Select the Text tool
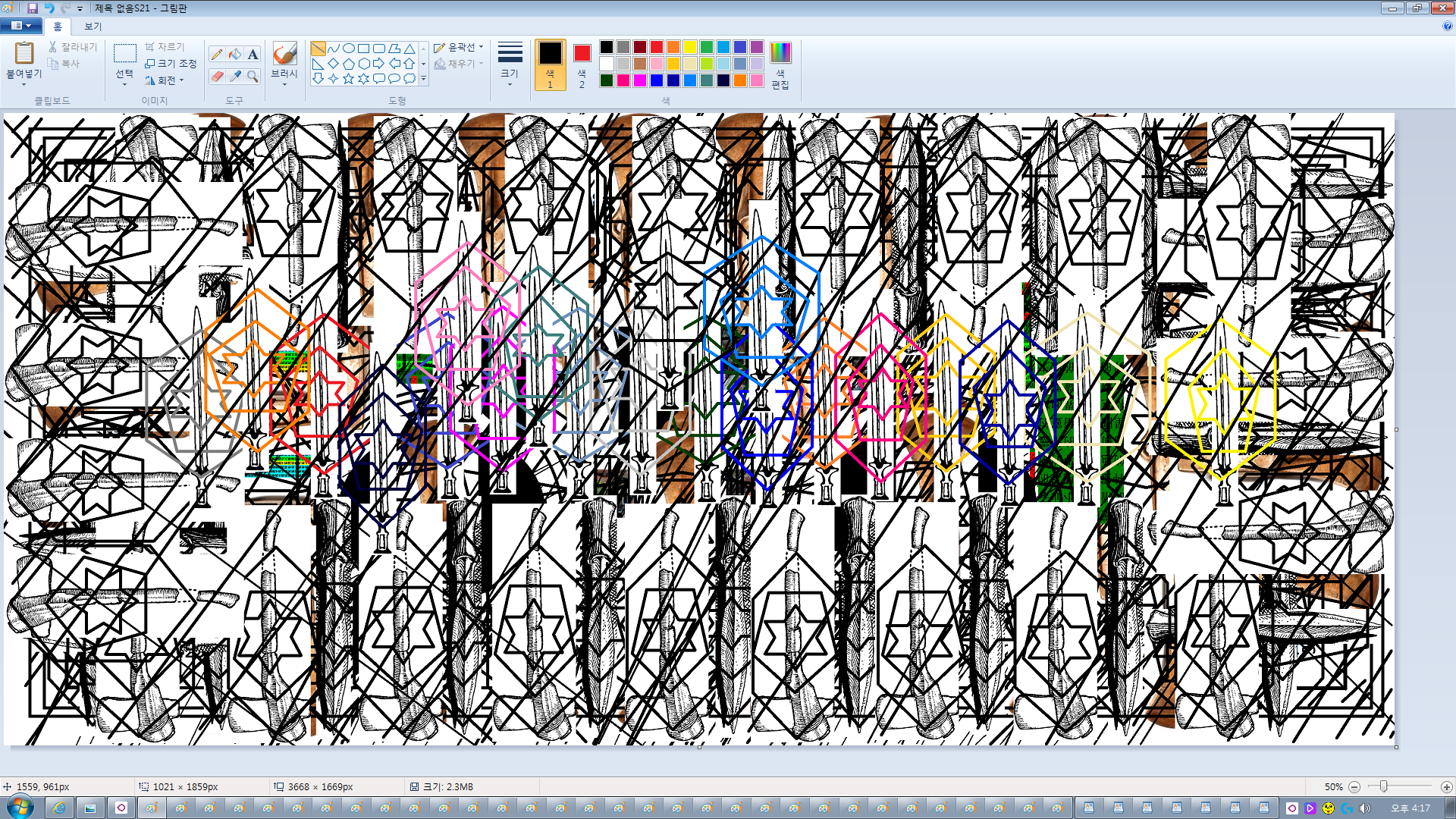The width and height of the screenshot is (1456, 819). (x=253, y=54)
